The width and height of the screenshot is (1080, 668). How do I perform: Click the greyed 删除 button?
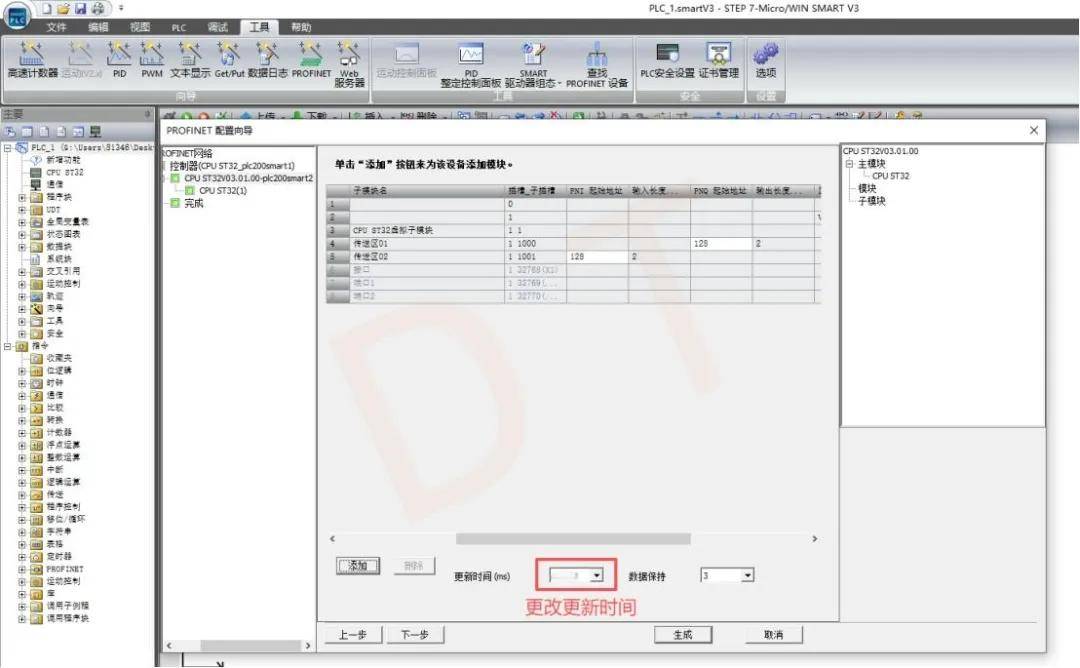(414, 566)
